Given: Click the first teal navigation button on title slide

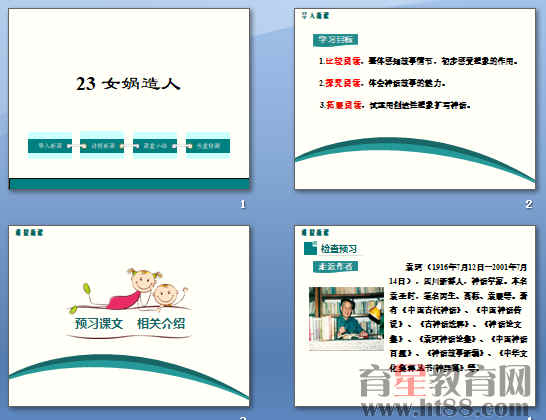Looking at the screenshot, I should [x=50, y=146].
